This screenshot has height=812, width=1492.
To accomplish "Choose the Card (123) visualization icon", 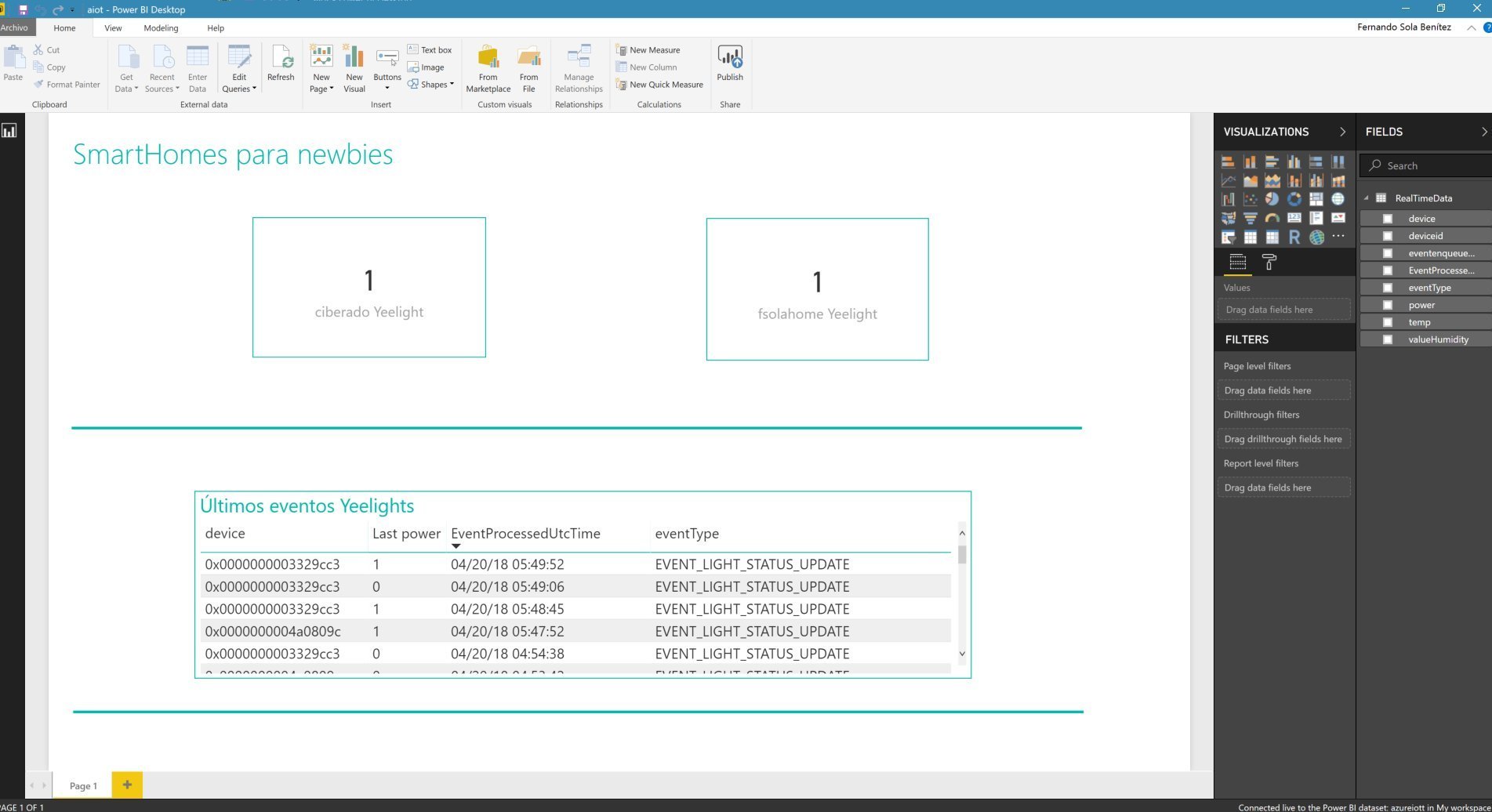I will [1294, 218].
